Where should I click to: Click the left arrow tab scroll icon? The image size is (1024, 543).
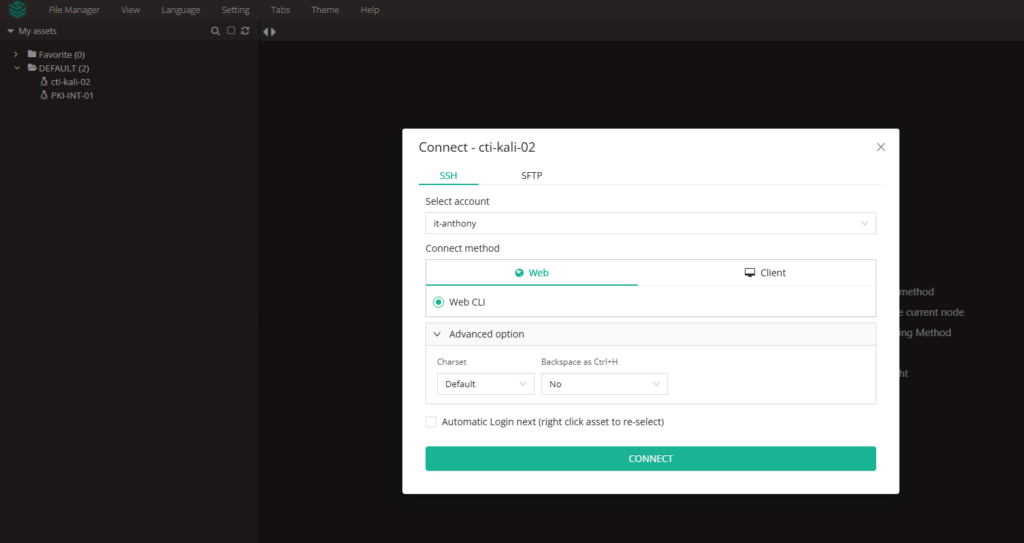[265, 32]
